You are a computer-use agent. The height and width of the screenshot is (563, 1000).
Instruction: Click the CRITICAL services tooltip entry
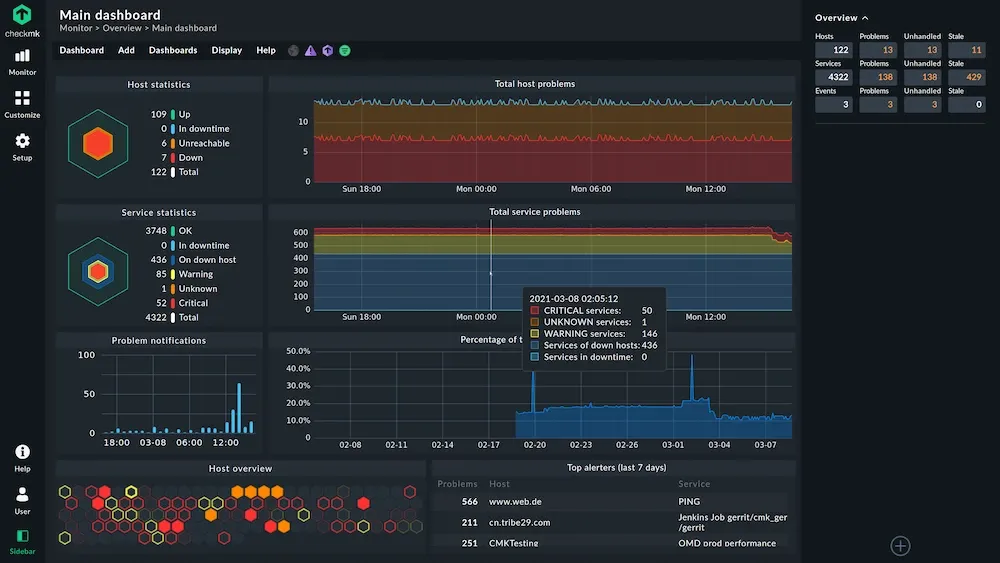click(591, 311)
